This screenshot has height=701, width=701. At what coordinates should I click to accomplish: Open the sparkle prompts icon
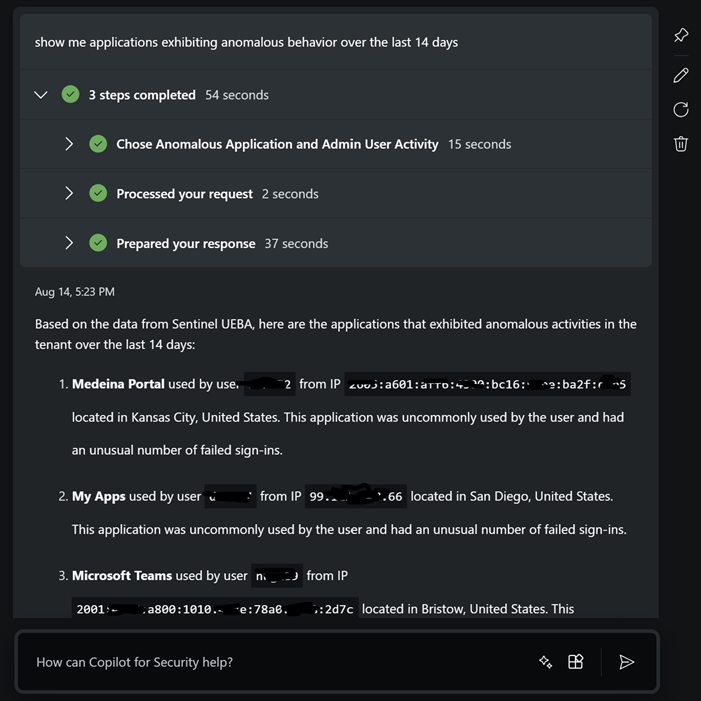pos(545,662)
